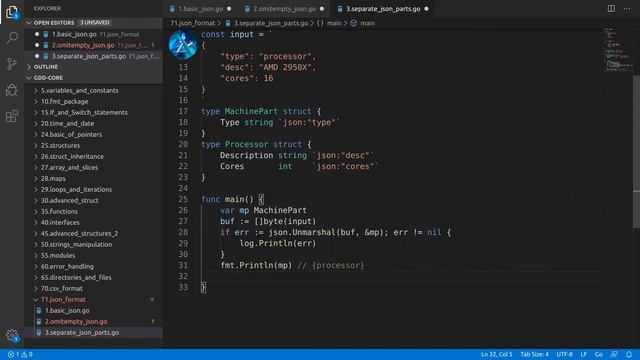
Task: Click the first main breadcrumb with braces icon
Action: point(329,23)
